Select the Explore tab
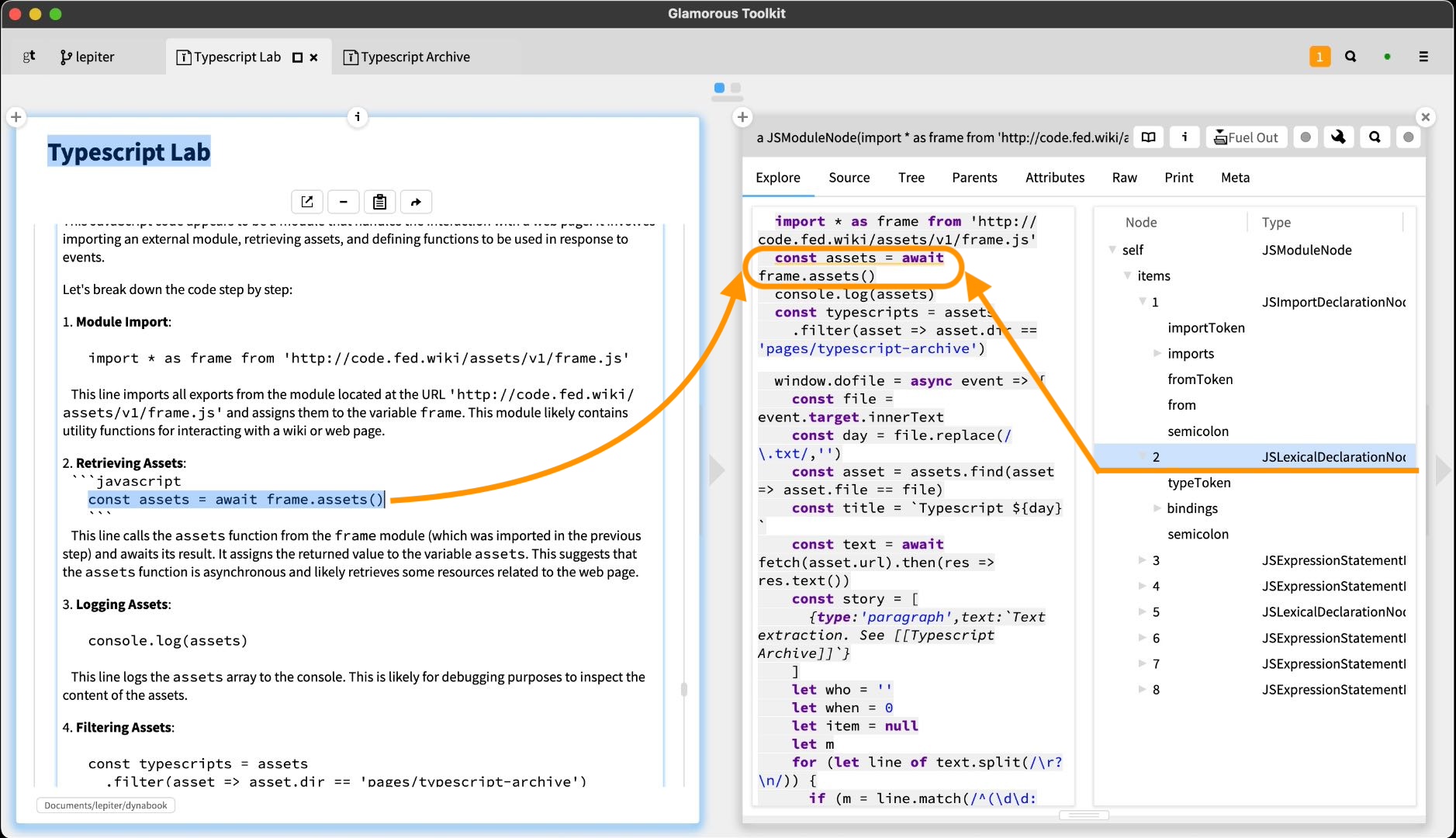Viewport: 1456px width, 838px height. [x=778, y=178]
